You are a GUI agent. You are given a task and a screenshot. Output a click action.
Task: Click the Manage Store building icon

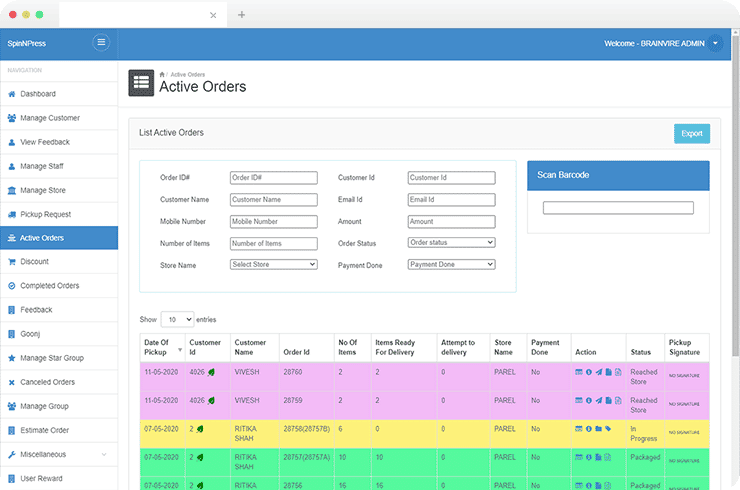coord(12,190)
